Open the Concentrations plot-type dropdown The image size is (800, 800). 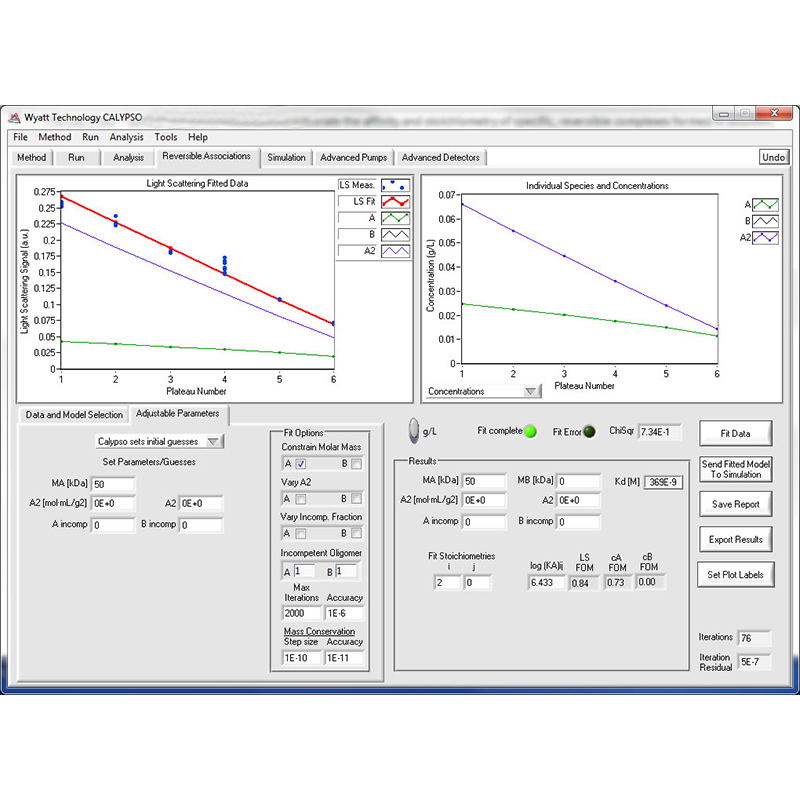(x=484, y=391)
